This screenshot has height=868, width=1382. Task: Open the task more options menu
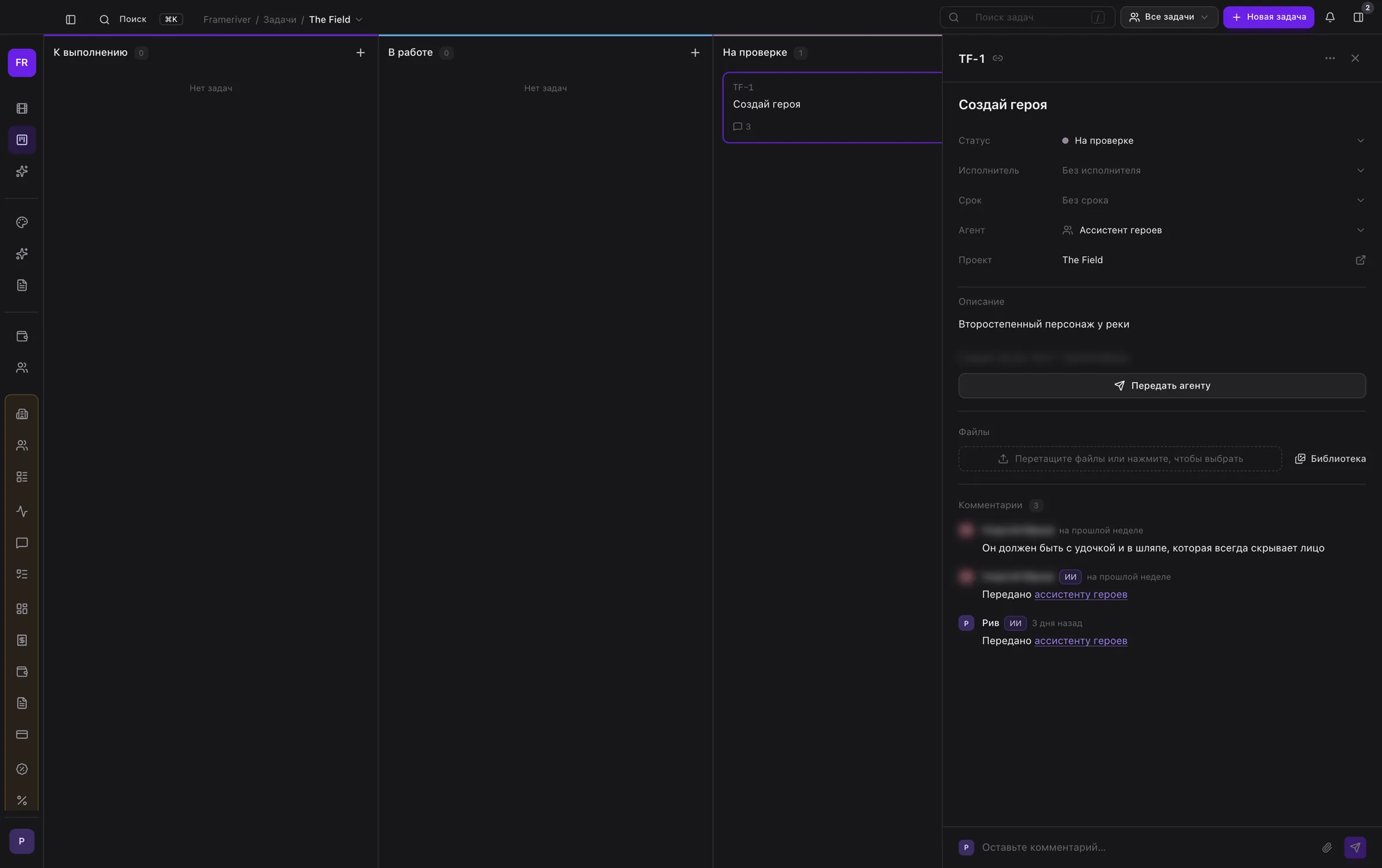(x=1330, y=58)
